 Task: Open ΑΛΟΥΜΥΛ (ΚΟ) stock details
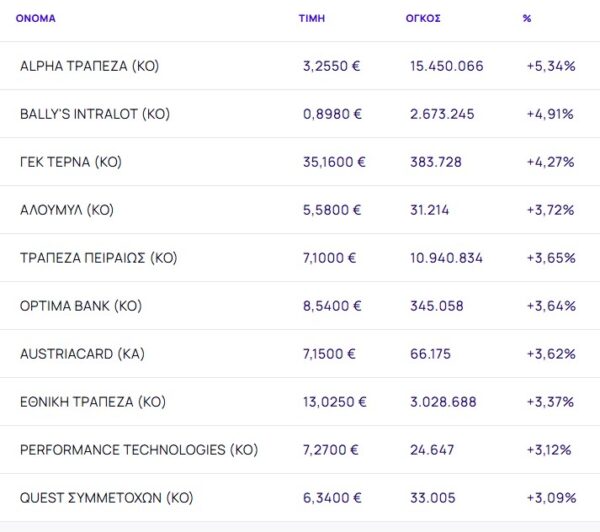coord(66,210)
